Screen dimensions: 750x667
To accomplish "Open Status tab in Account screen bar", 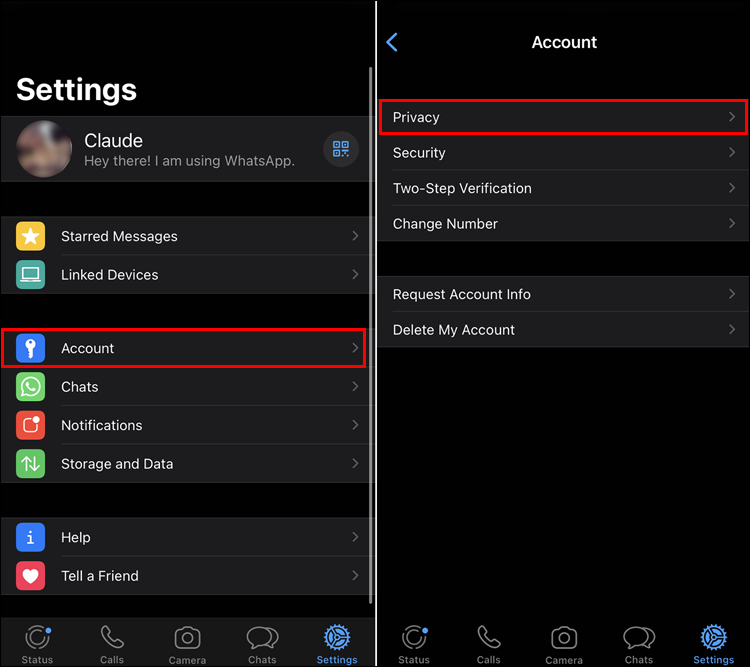I will [414, 644].
